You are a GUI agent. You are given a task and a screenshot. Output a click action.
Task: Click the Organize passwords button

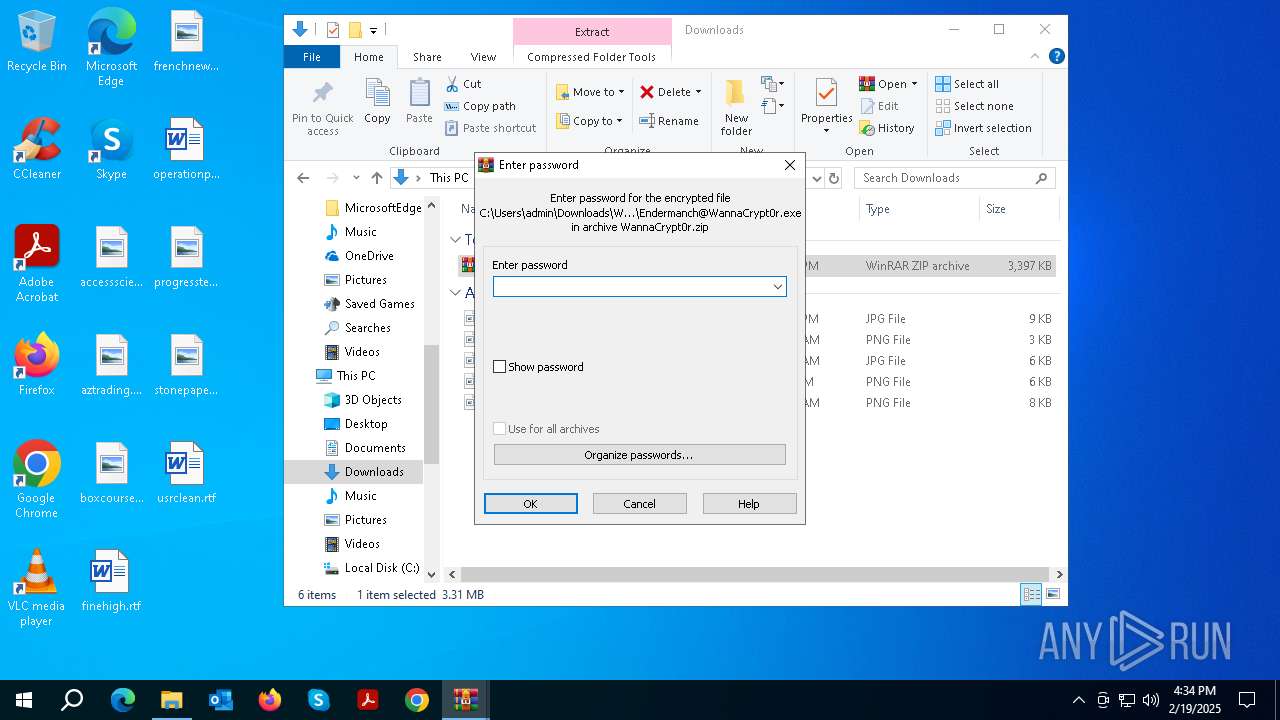point(640,455)
